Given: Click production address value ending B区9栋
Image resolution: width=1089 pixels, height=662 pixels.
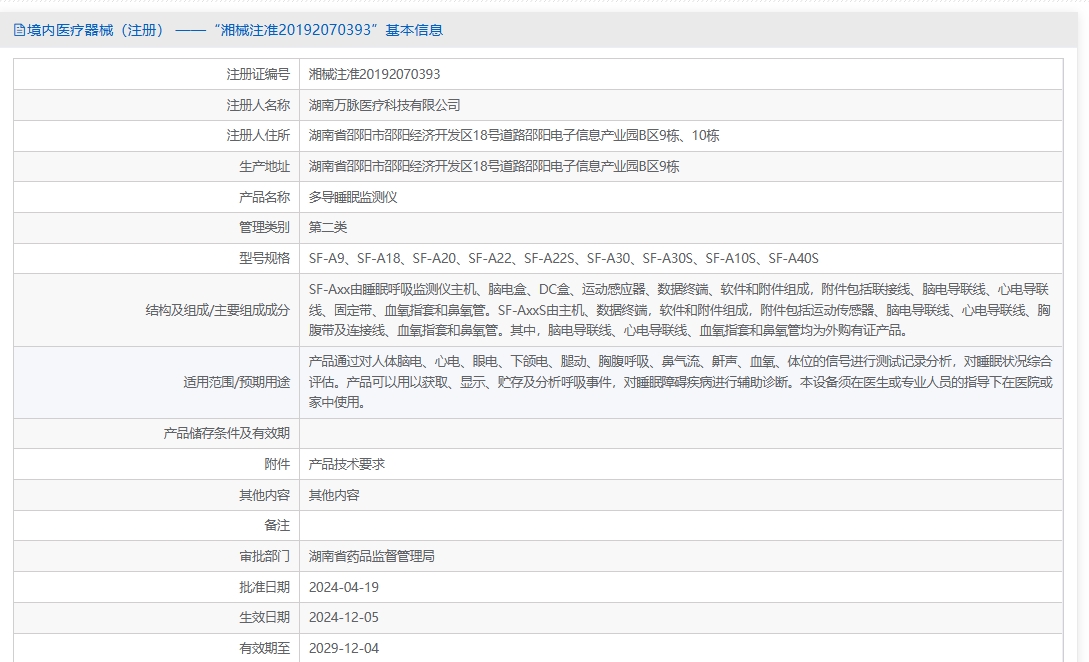Looking at the screenshot, I should [x=494, y=166].
